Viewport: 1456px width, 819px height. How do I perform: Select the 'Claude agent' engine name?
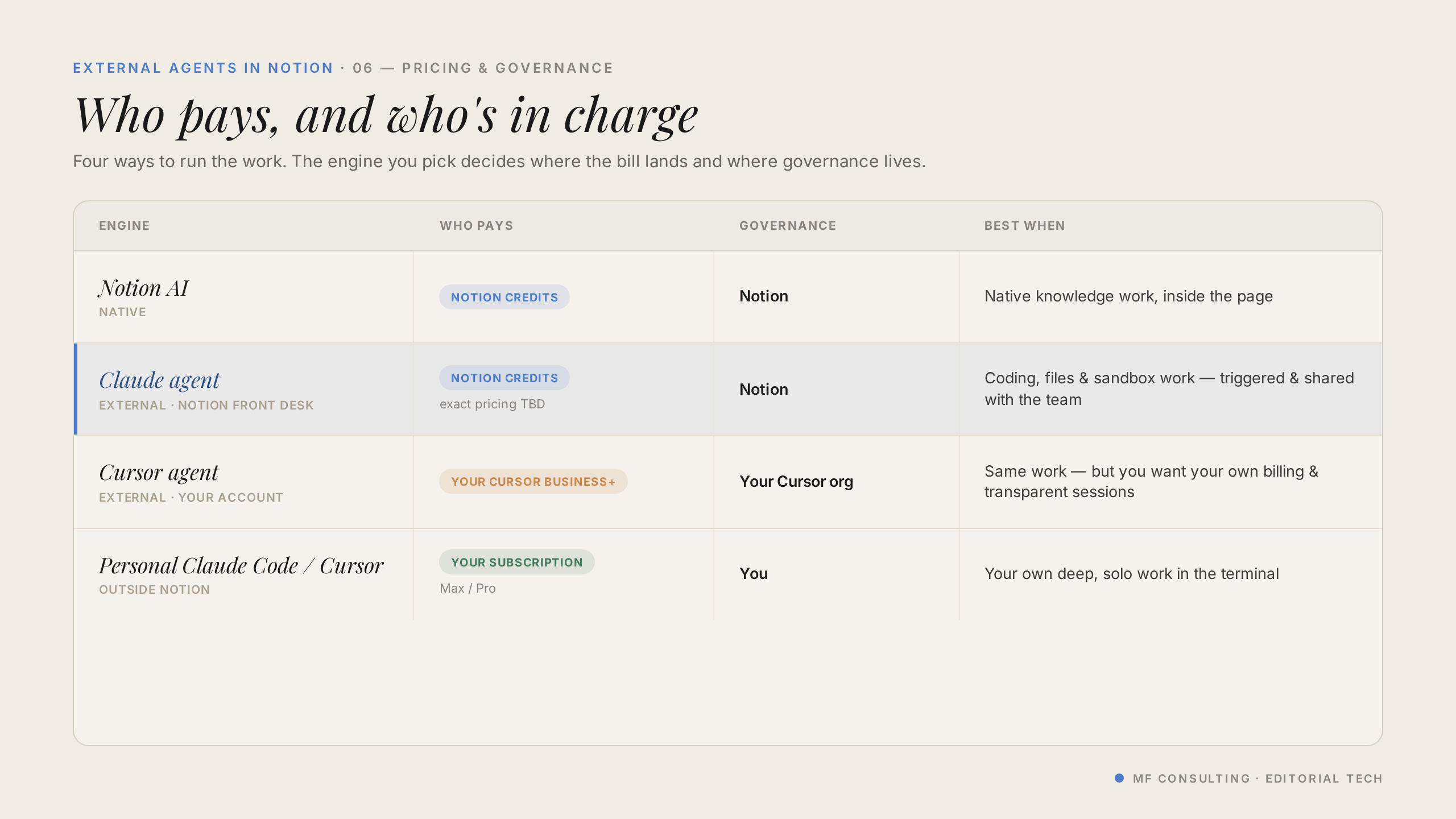[159, 380]
